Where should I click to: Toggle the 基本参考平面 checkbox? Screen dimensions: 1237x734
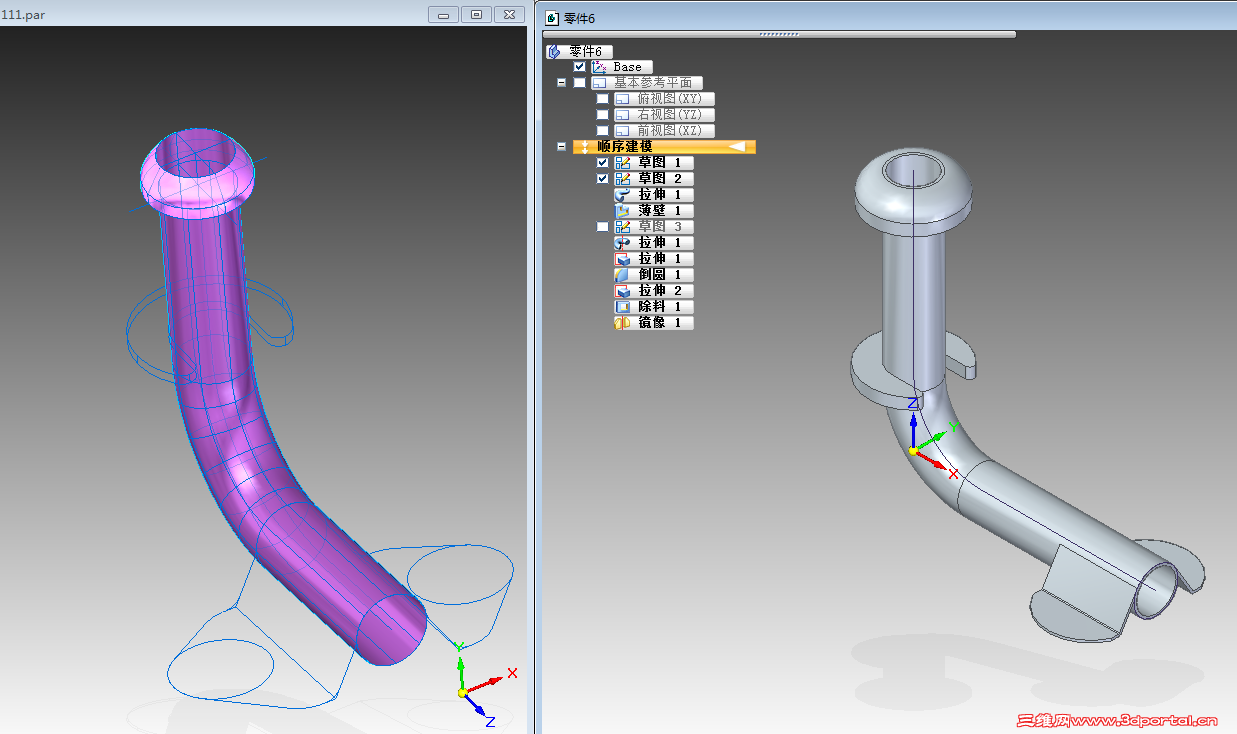click(580, 83)
